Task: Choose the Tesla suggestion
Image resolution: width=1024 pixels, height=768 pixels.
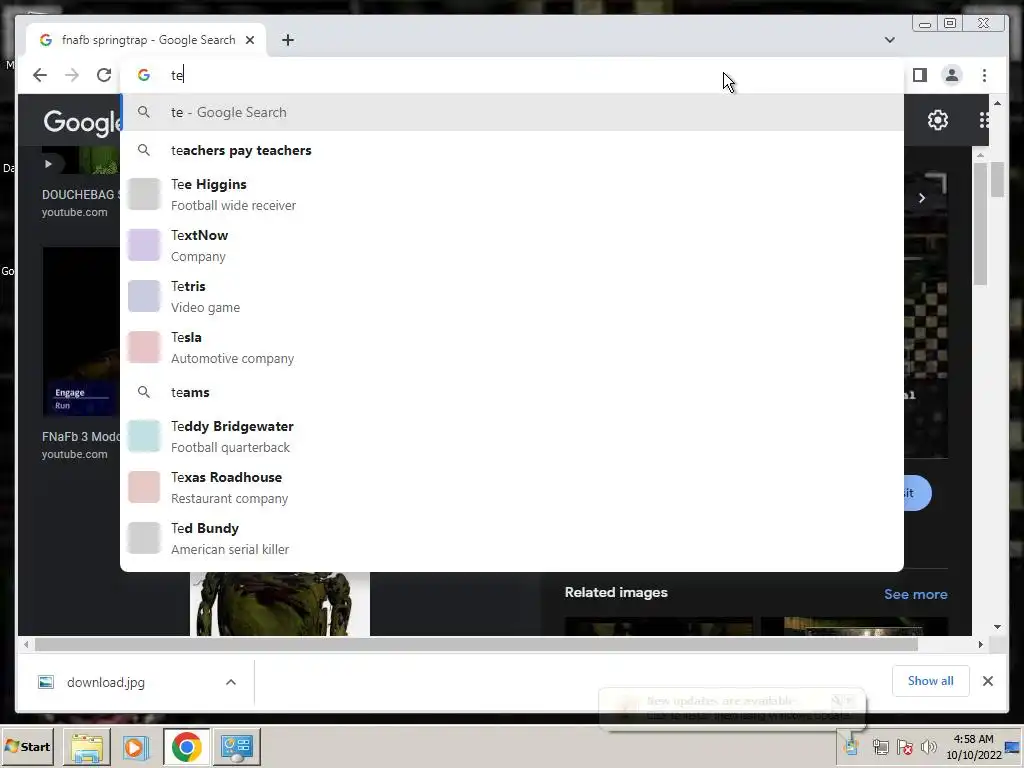Action: 512,347
